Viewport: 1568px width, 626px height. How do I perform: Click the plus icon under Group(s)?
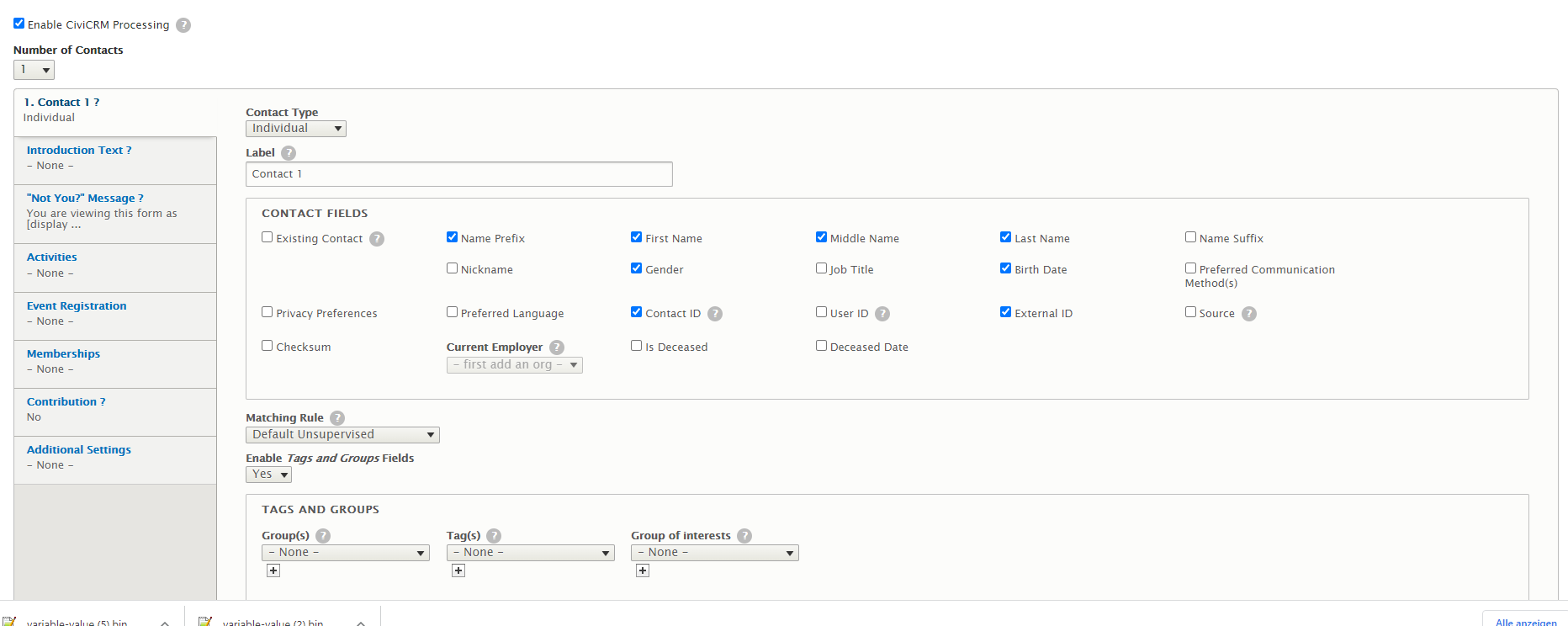tap(273, 570)
